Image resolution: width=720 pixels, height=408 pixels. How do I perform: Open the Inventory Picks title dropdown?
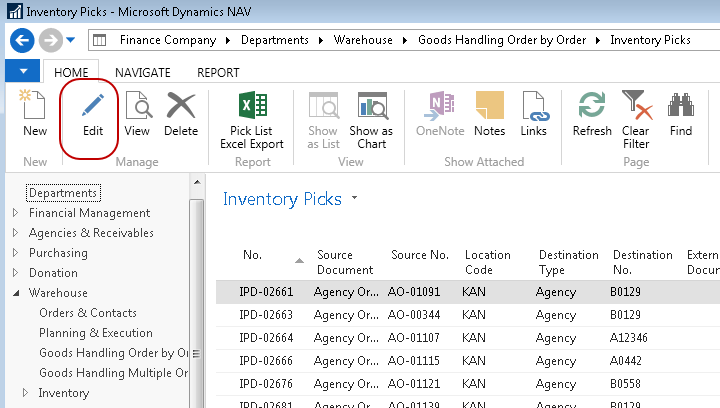click(354, 199)
